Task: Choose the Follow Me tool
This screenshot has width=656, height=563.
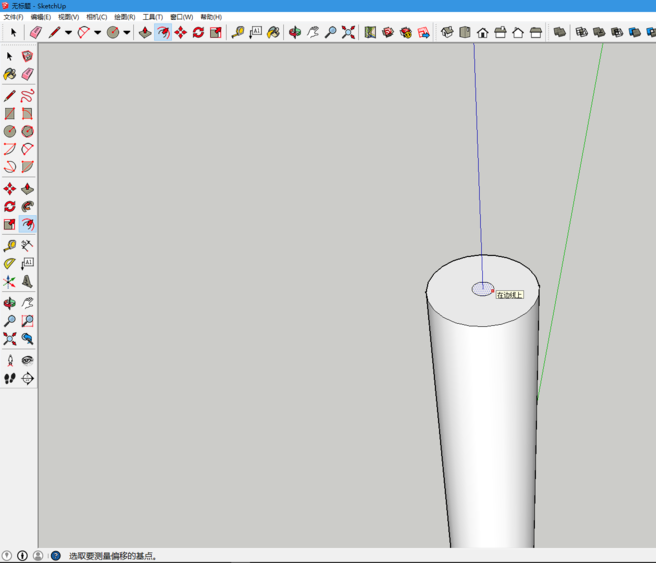Action: tap(27, 207)
